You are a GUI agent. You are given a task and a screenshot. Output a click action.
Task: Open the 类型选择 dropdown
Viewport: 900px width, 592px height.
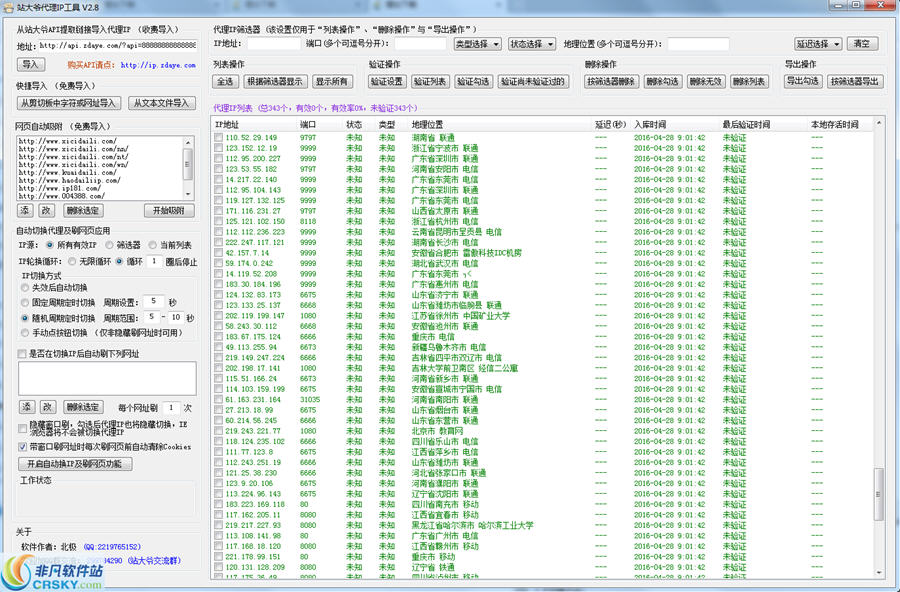point(477,44)
